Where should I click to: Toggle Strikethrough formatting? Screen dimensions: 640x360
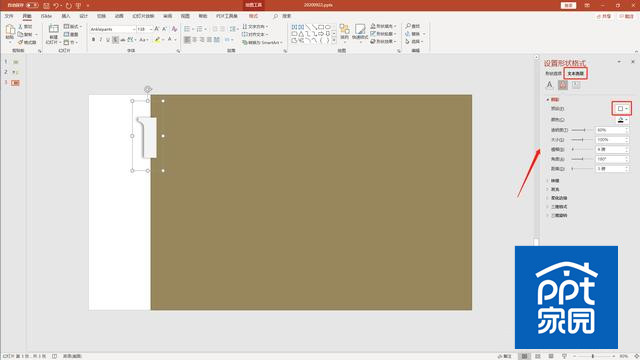(x=123, y=40)
